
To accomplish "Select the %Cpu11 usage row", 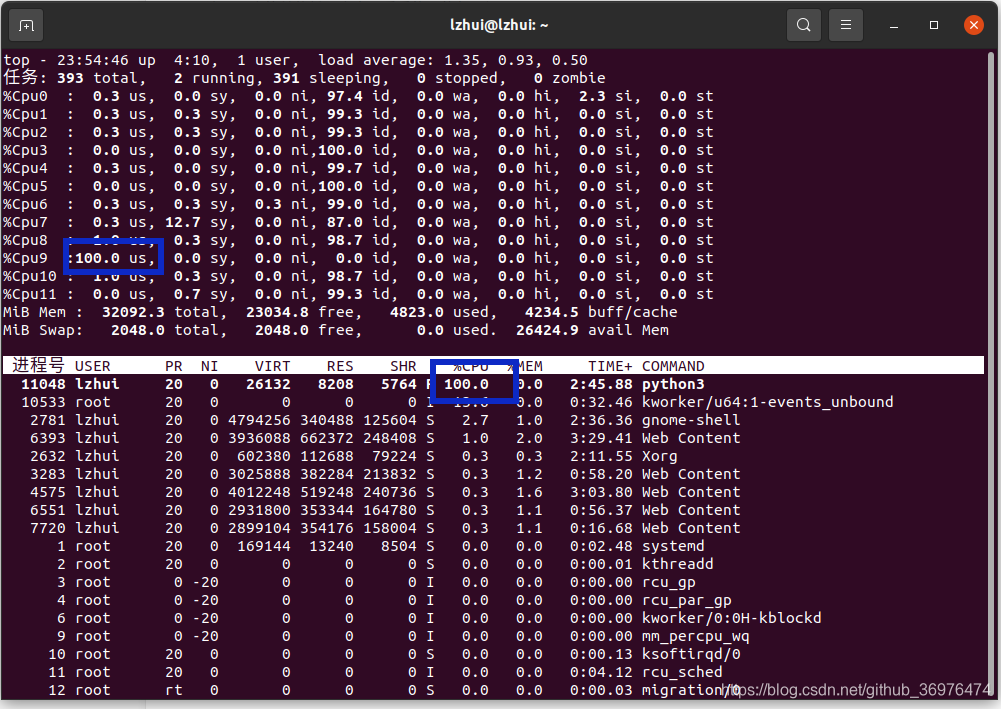I will click(358, 295).
